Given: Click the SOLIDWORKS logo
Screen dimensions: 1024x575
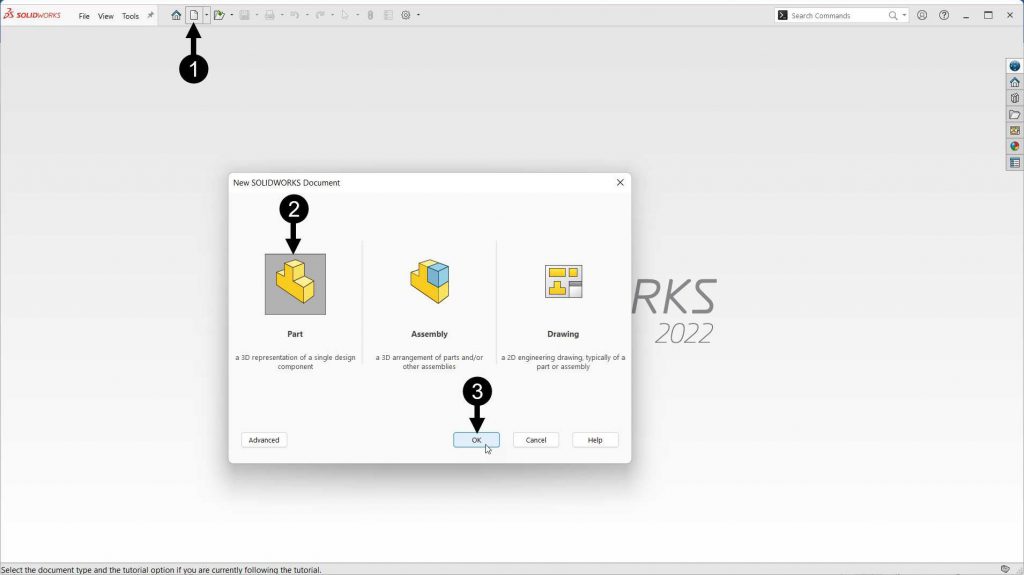Looking at the screenshot, I should tap(32, 14).
